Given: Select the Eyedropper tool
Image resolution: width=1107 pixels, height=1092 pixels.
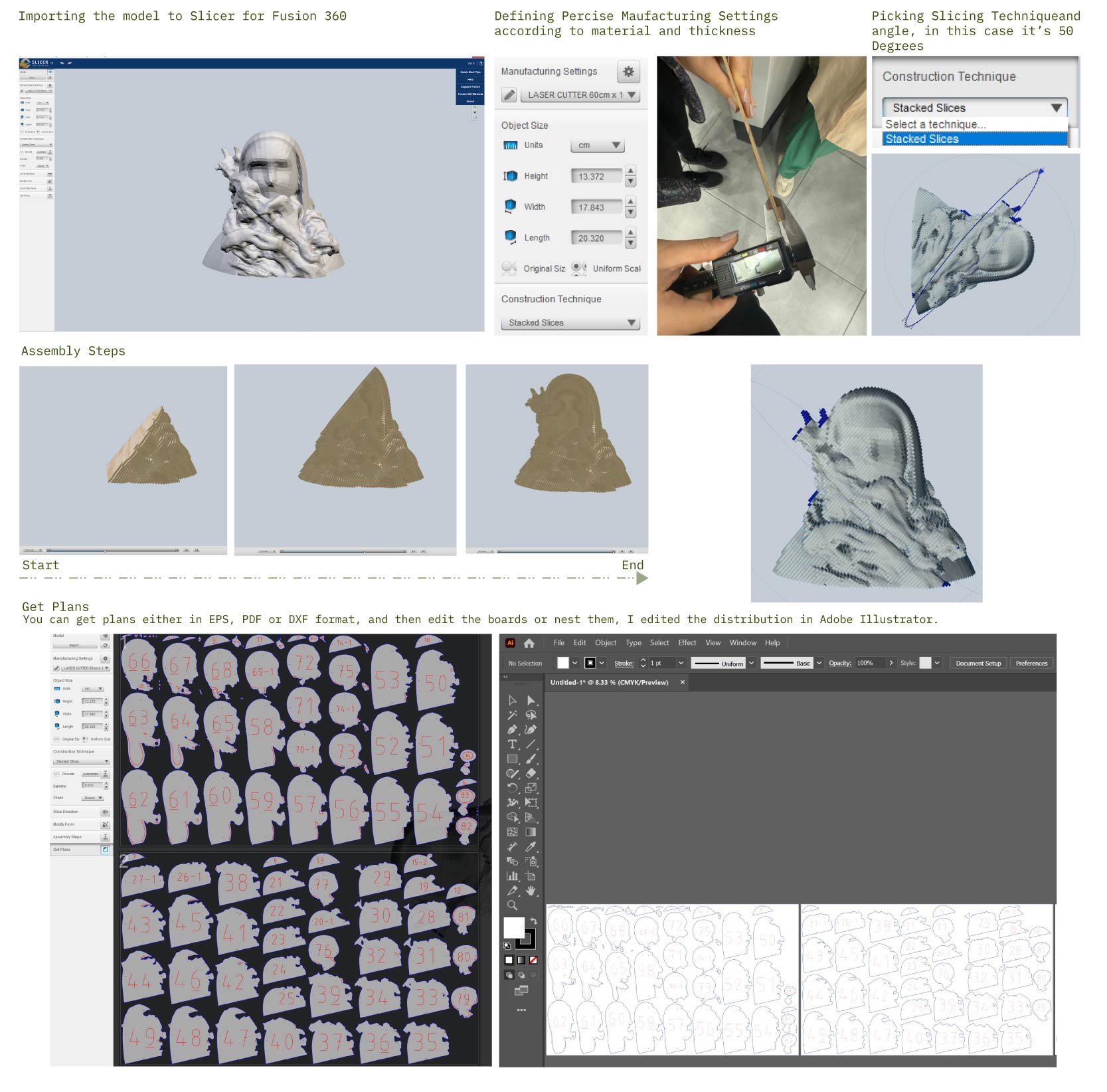Looking at the screenshot, I should pyautogui.click(x=531, y=847).
